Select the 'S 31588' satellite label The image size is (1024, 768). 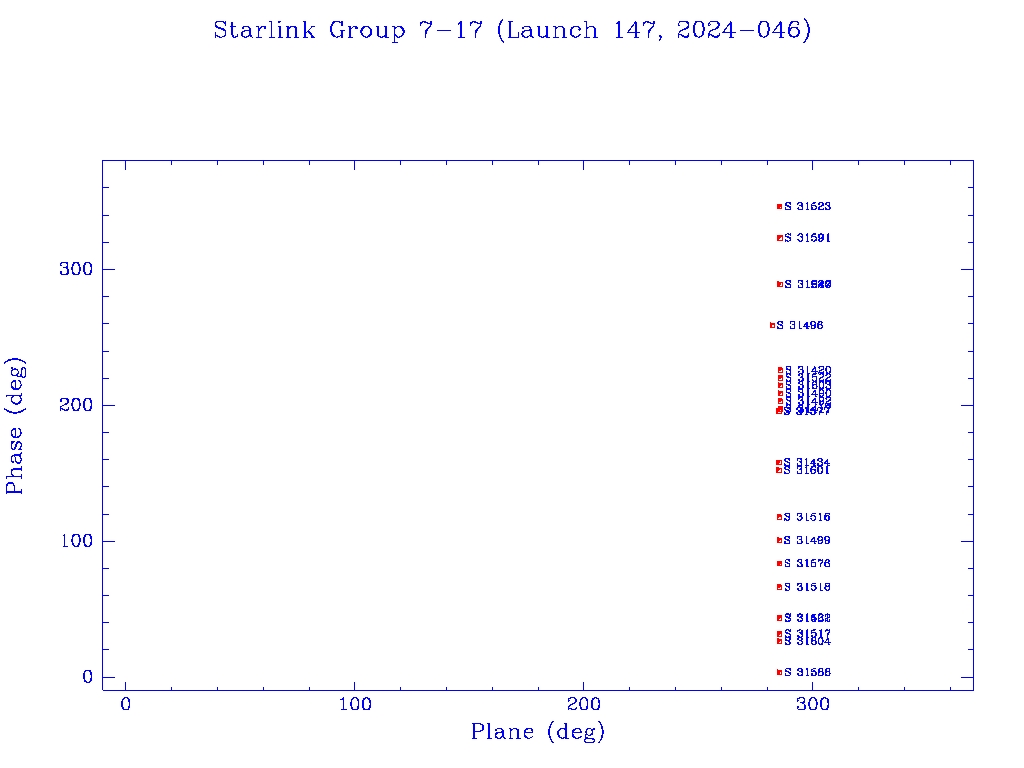[808, 672]
